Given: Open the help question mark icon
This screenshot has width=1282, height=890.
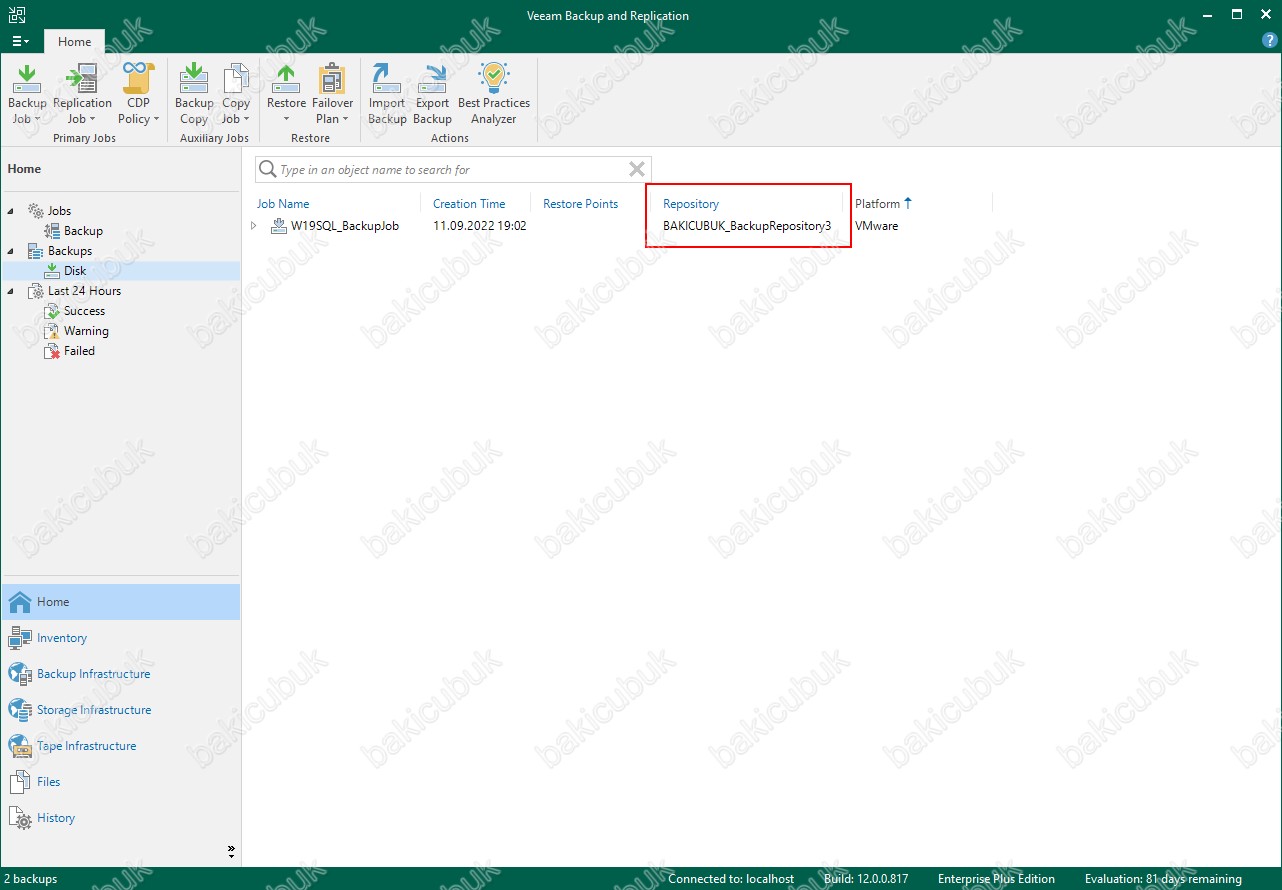Looking at the screenshot, I should 1269,40.
